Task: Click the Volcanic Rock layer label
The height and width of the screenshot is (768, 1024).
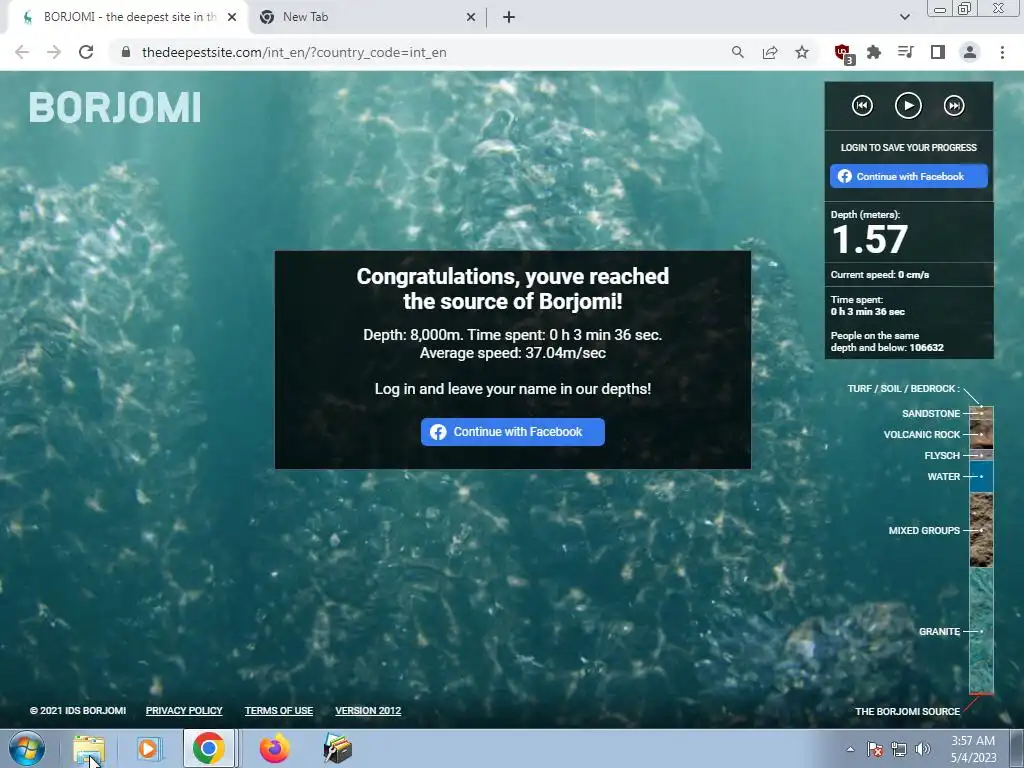Action: 921,434
